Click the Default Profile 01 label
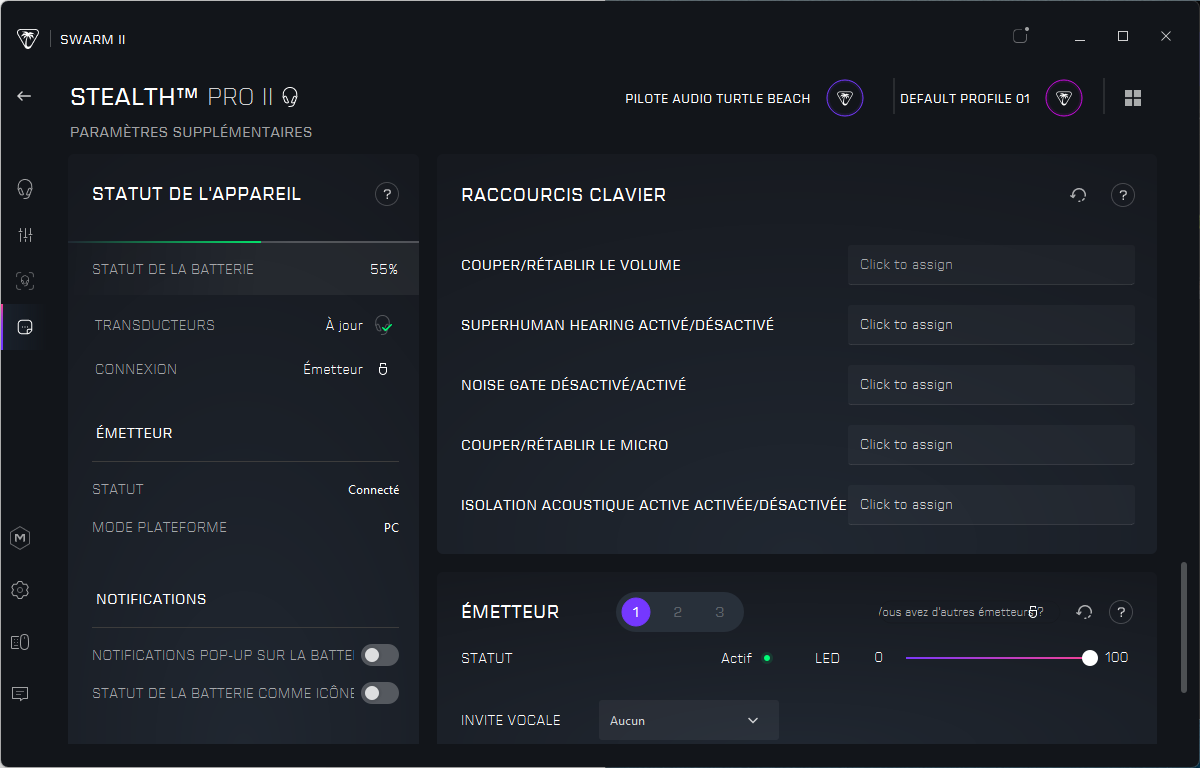The image size is (1200, 768). click(965, 98)
